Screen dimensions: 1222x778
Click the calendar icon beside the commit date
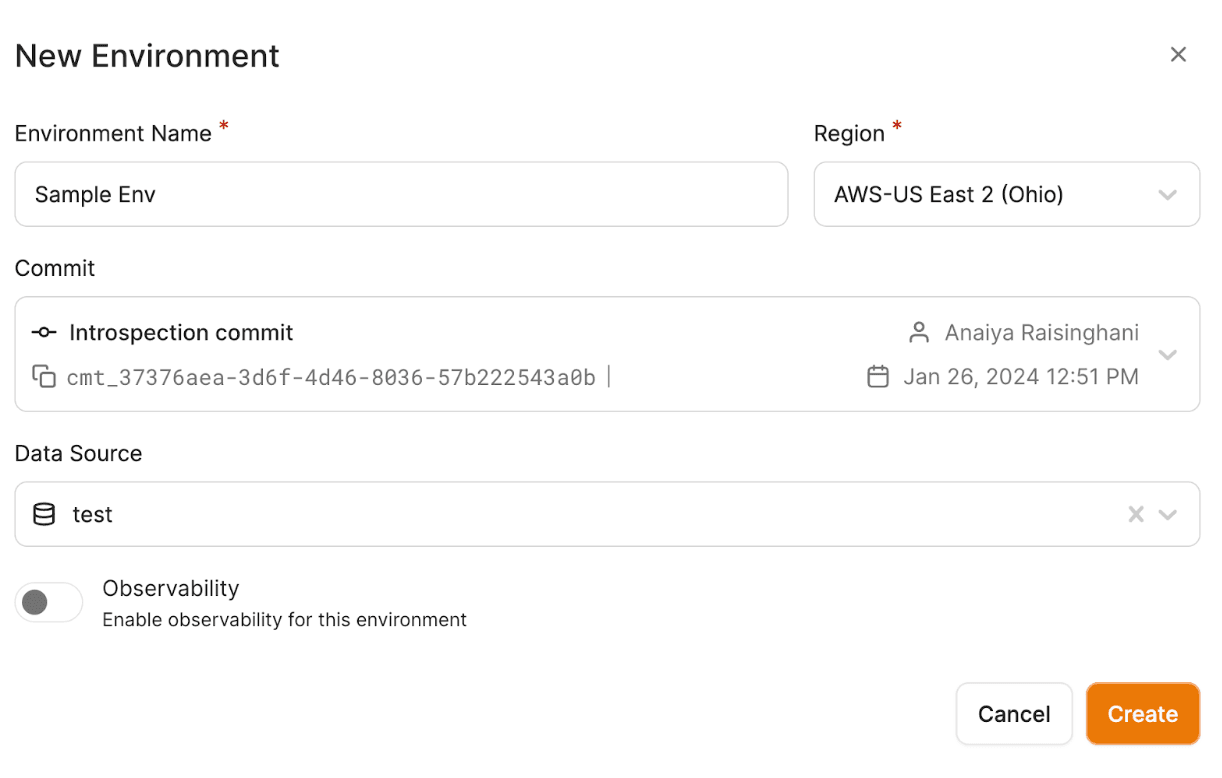[x=878, y=377]
